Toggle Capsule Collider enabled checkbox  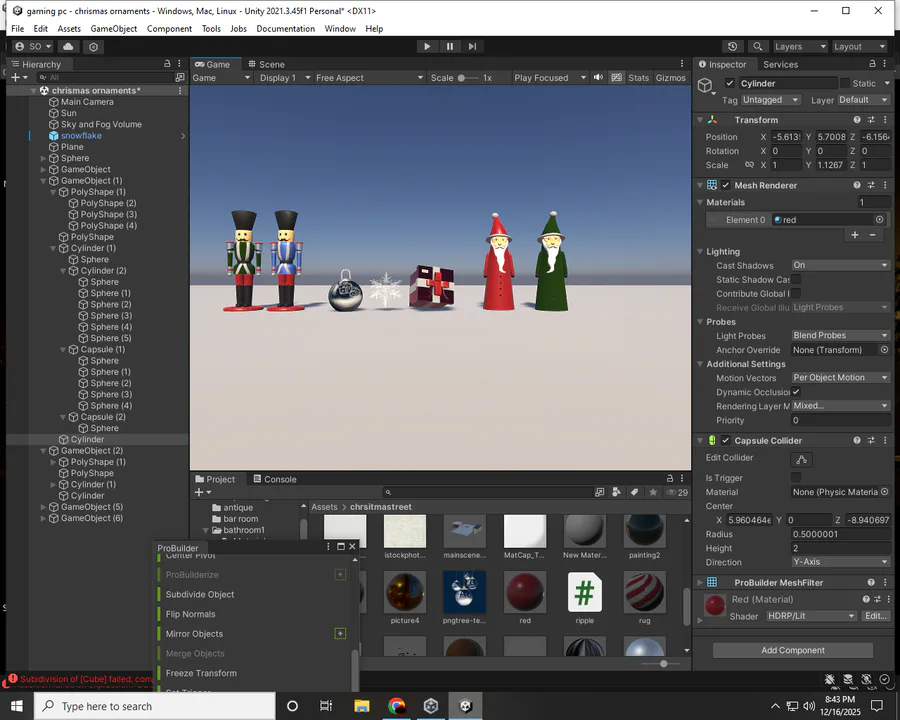(726, 440)
